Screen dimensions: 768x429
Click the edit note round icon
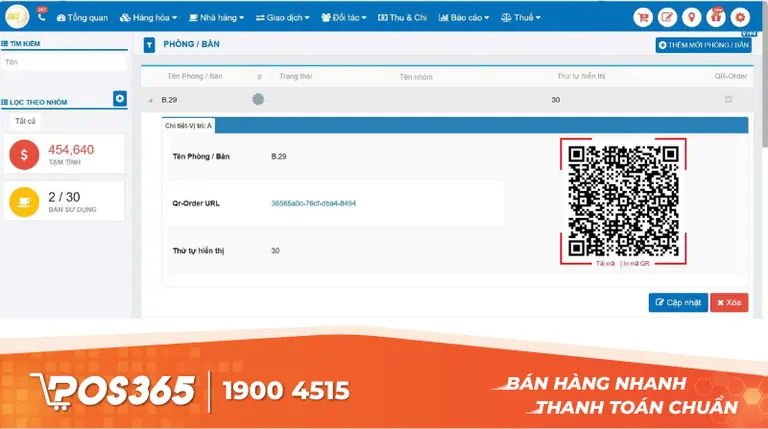pos(667,18)
